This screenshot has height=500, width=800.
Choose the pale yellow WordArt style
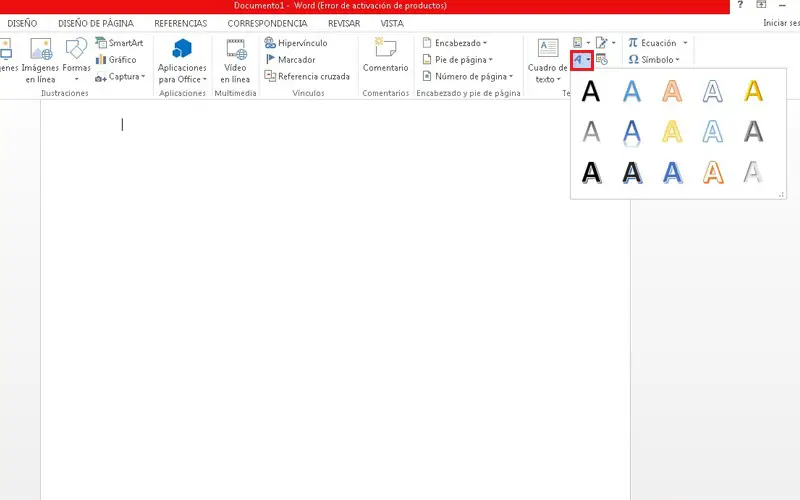pos(672,132)
